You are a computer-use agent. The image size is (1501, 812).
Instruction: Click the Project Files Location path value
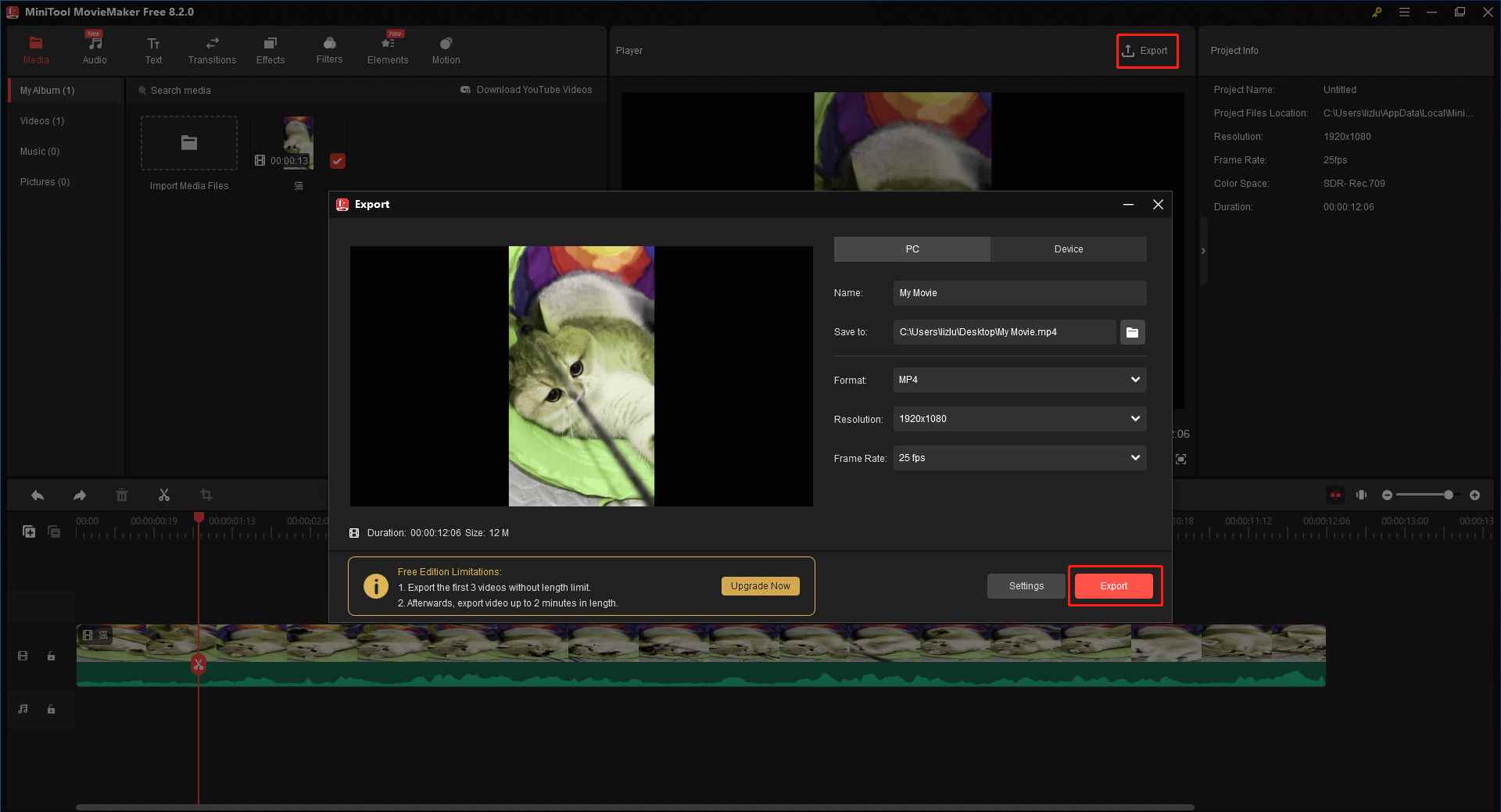(x=1398, y=113)
